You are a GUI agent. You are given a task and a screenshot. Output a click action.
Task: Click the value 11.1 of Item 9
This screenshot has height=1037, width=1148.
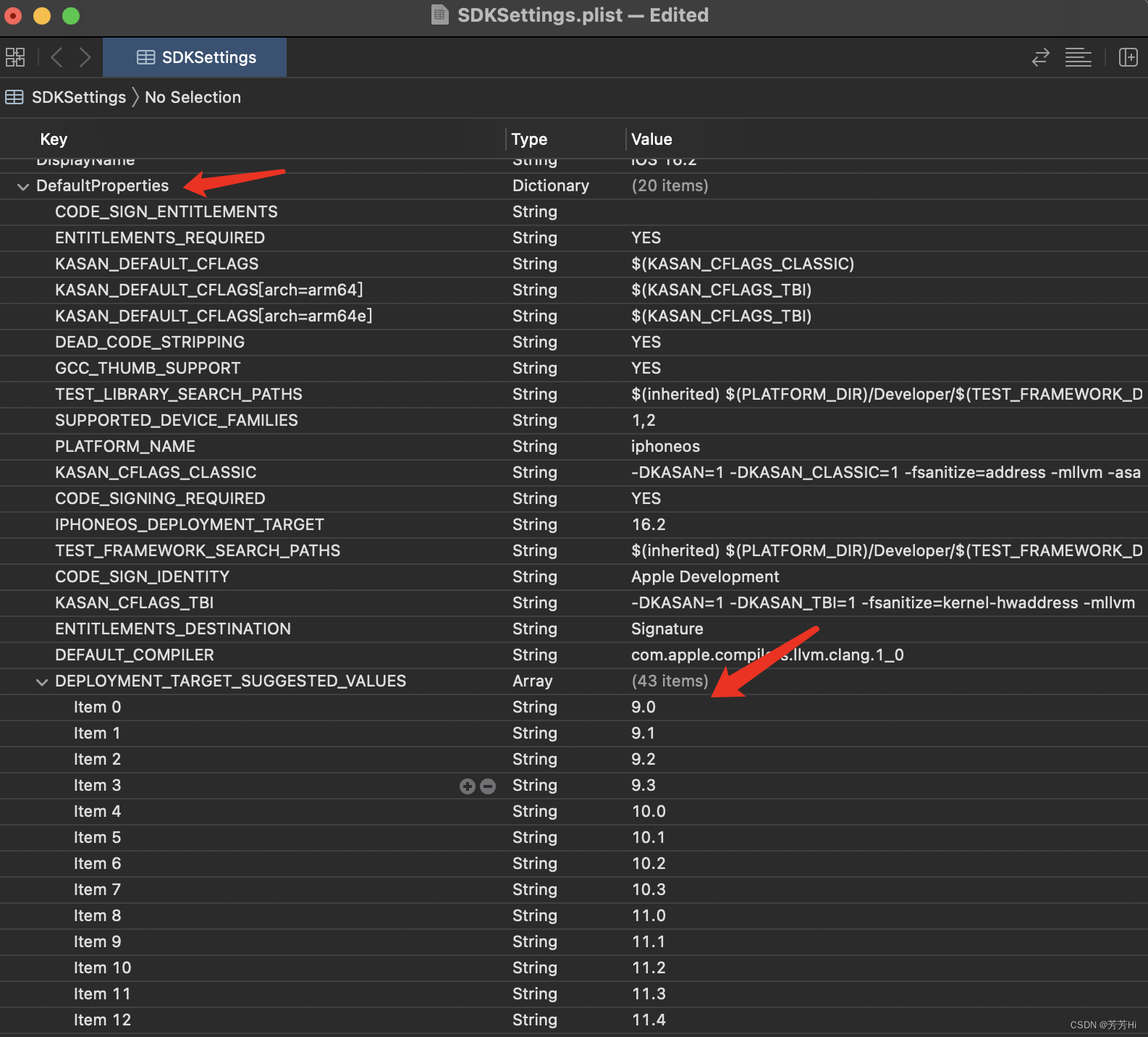coord(649,941)
